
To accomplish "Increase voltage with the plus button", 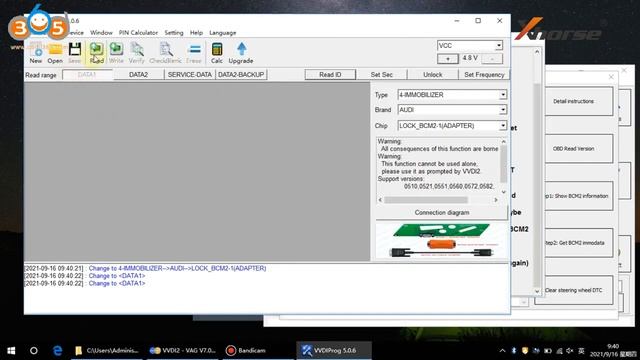I will pyautogui.click(x=447, y=59).
